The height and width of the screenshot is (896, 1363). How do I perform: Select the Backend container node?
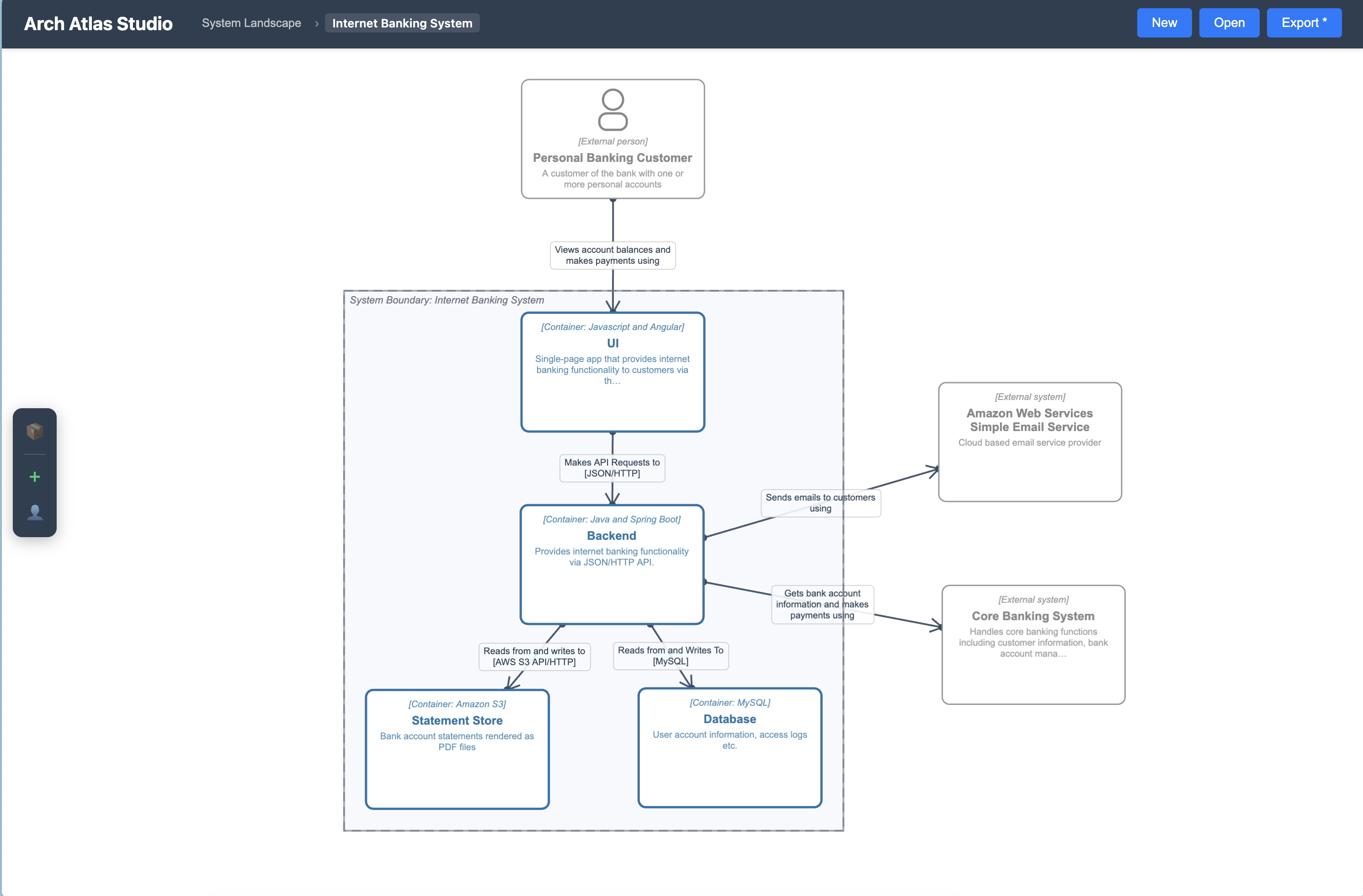click(612, 564)
